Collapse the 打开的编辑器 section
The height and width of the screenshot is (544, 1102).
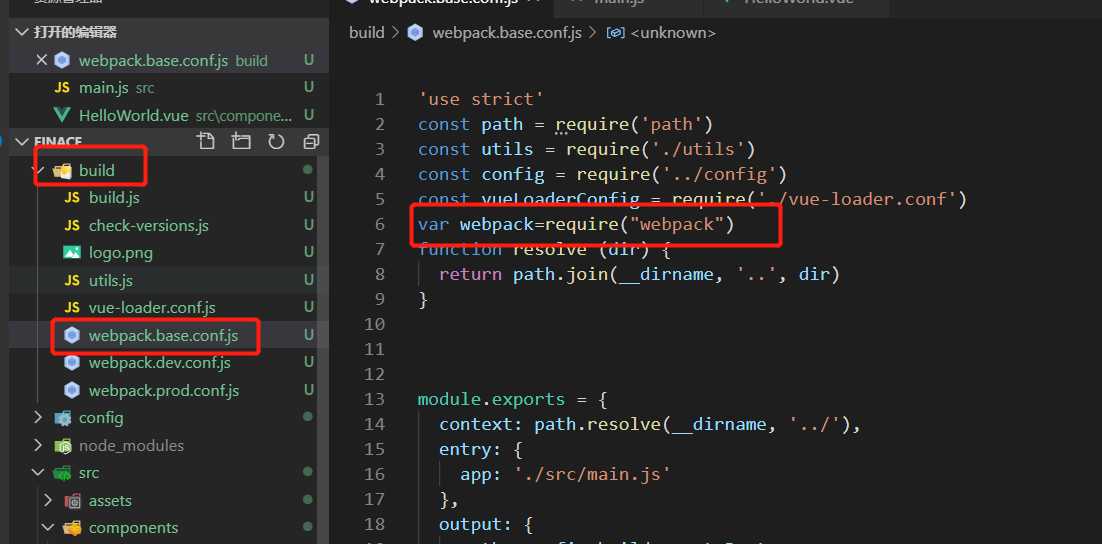(x=23, y=32)
